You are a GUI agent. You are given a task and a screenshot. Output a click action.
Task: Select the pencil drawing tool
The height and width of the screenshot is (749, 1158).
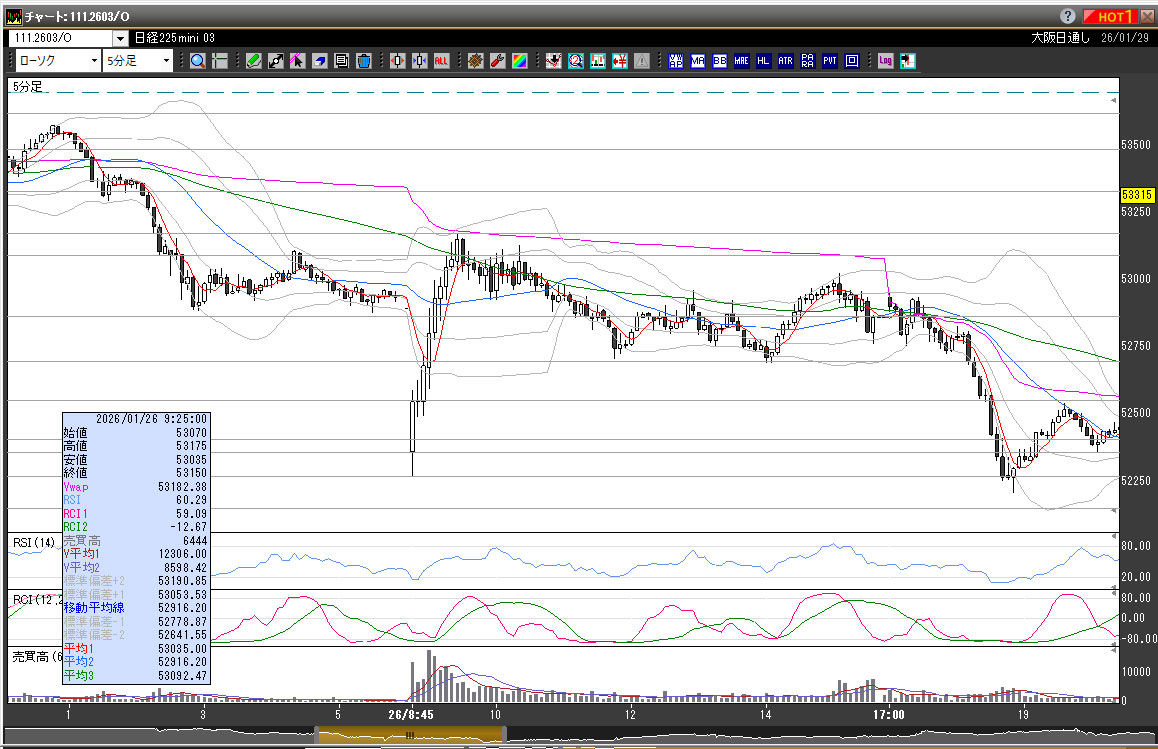tap(254, 61)
